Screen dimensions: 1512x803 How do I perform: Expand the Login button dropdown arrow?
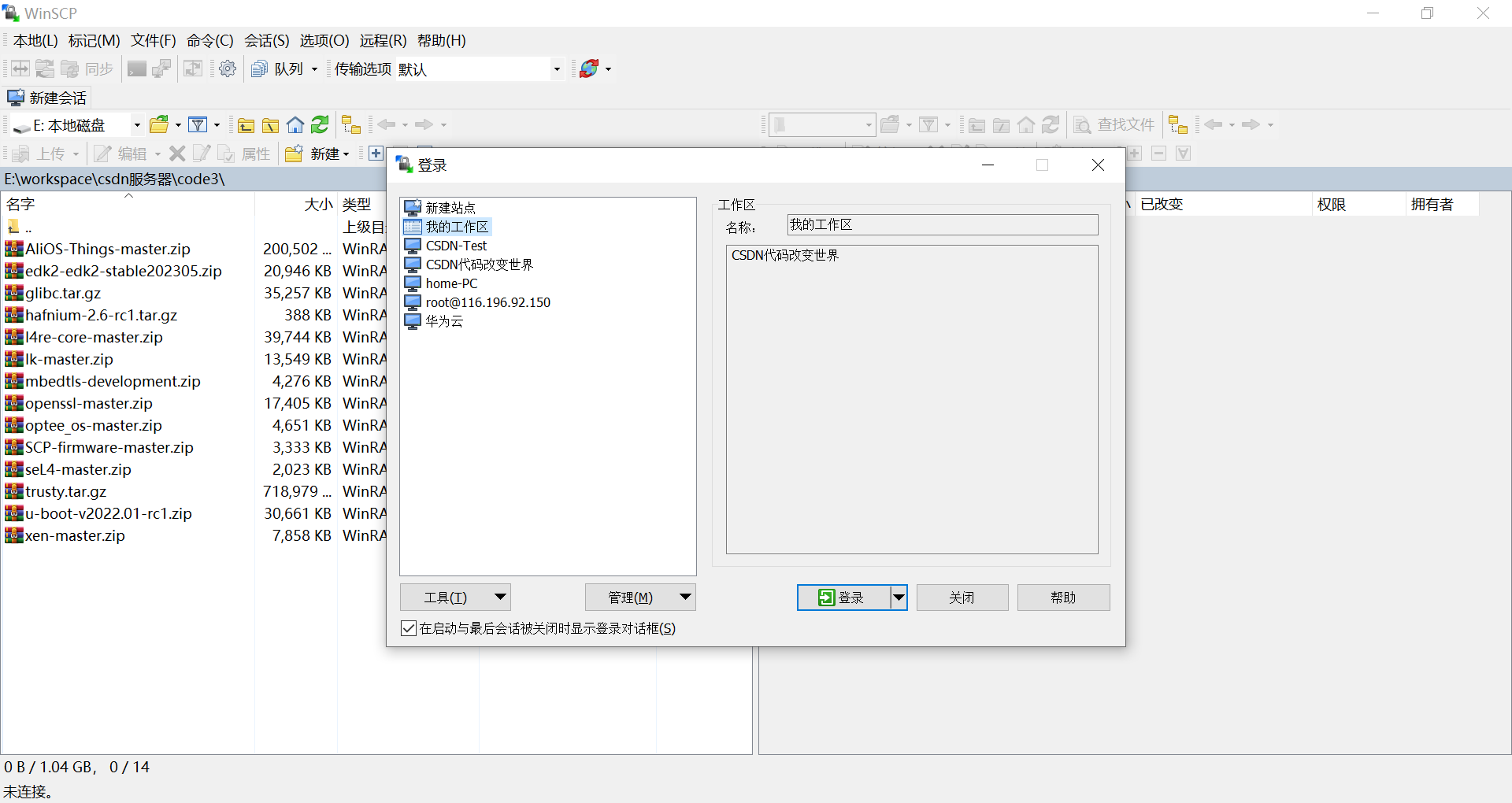[x=899, y=598]
